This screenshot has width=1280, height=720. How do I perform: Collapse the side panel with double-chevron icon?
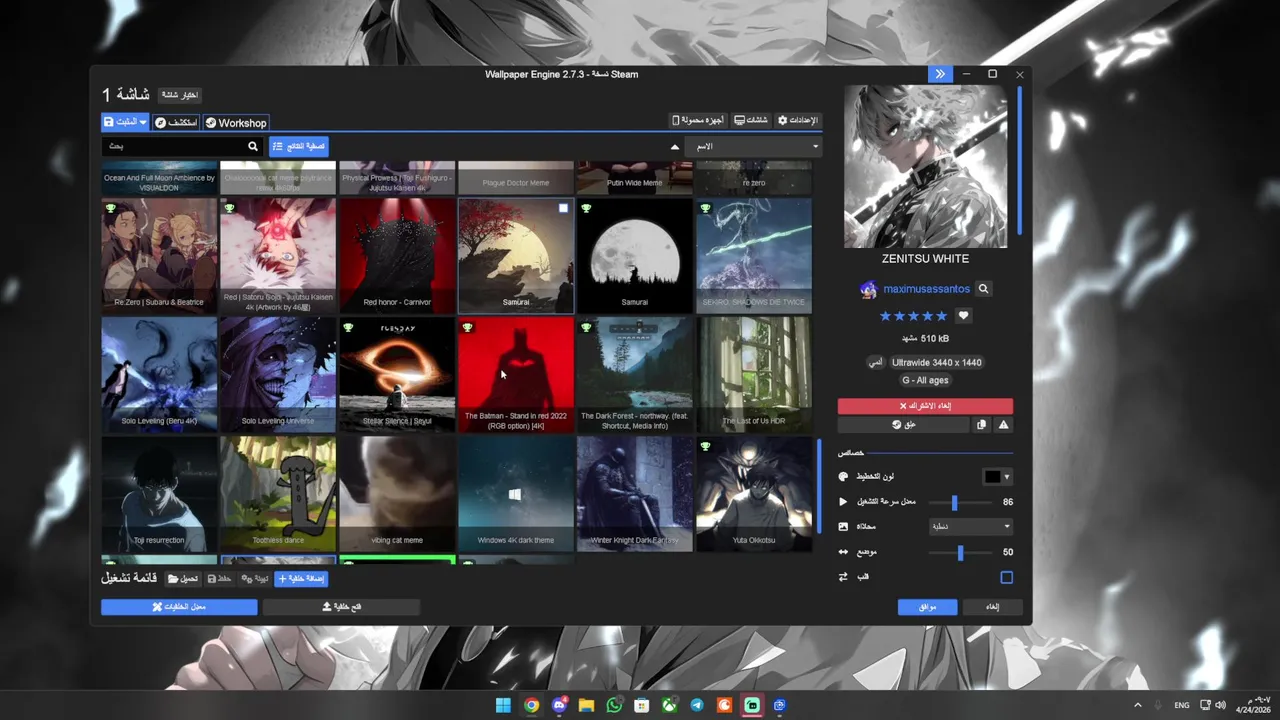tap(940, 74)
